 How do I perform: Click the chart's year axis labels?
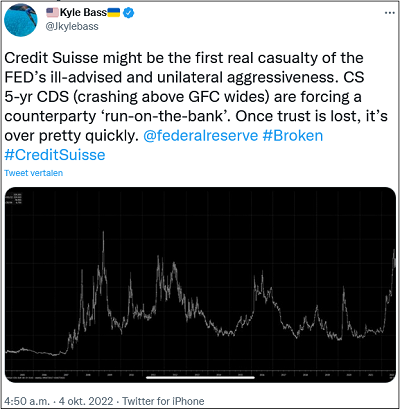tap(200, 375)
